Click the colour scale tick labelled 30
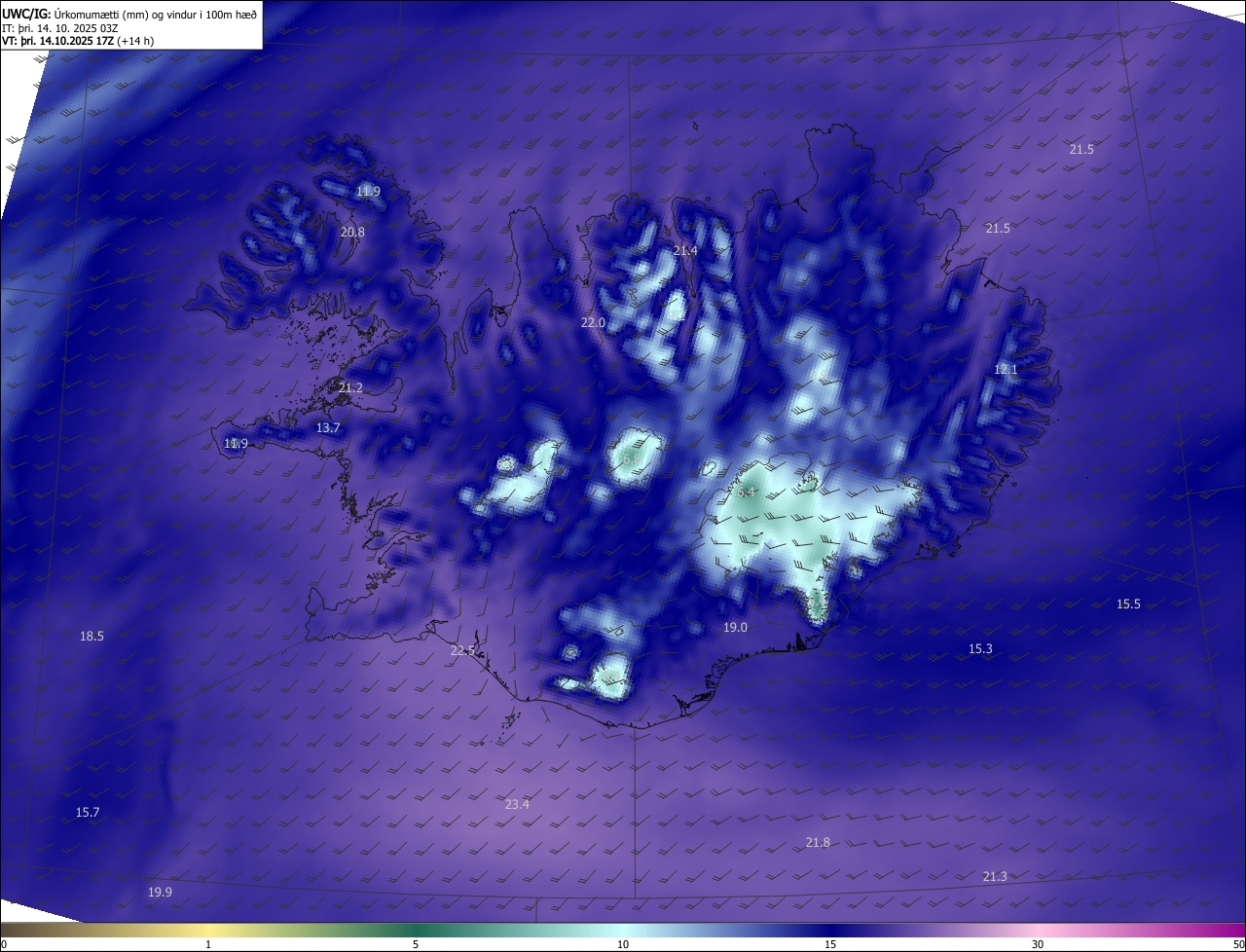This screenshot has width=1246, height=952. coord(1038,944)
